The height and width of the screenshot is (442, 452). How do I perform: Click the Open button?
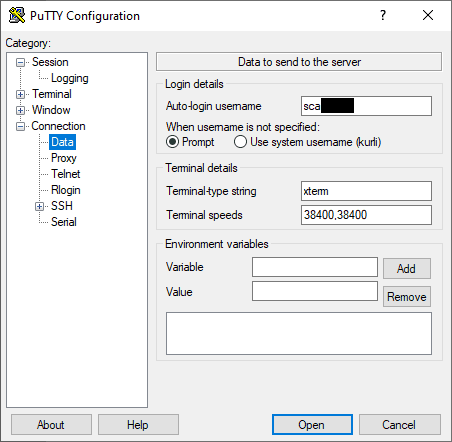click(312, 425)
